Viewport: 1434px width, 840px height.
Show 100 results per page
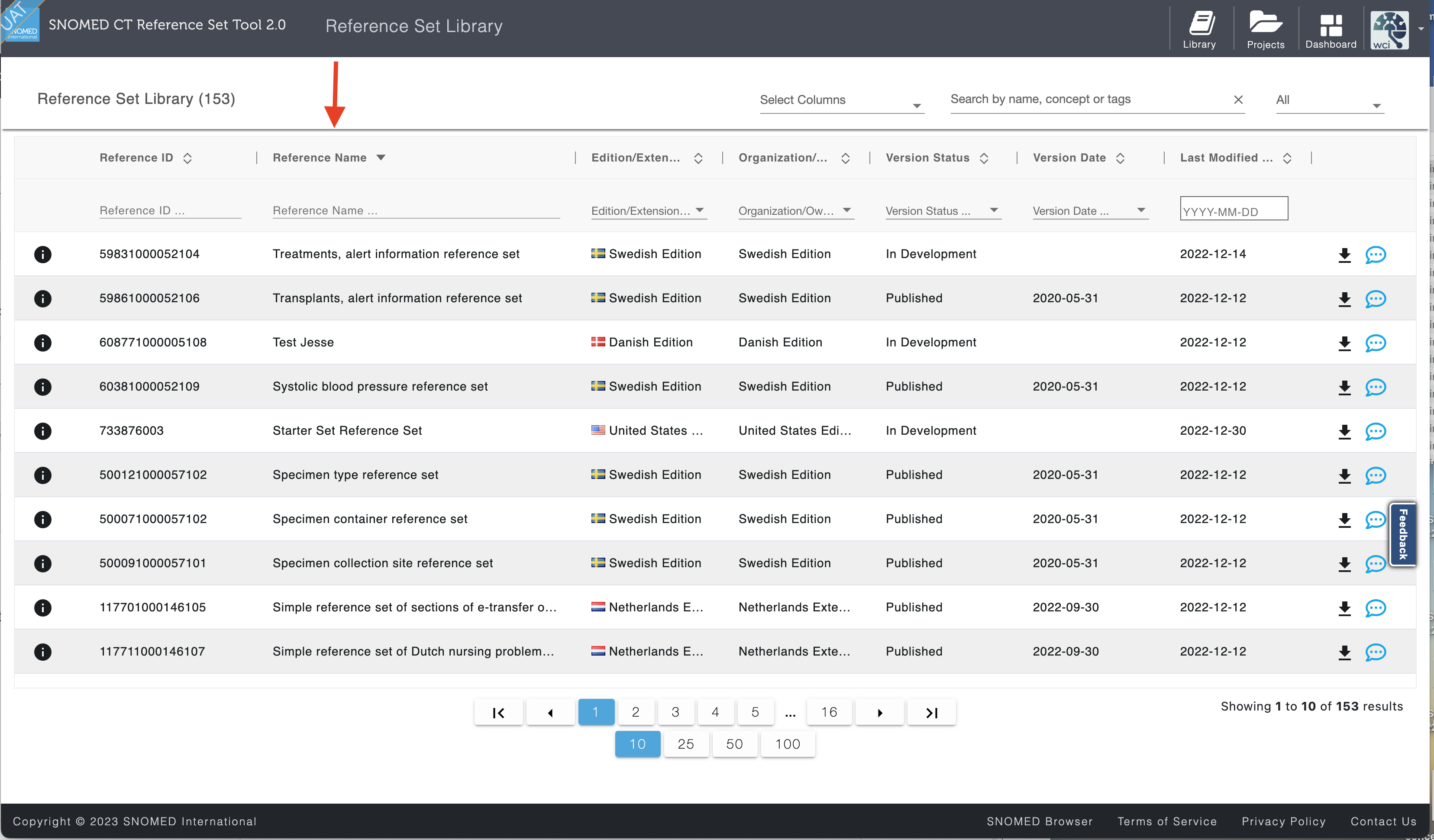pos(788,744)
